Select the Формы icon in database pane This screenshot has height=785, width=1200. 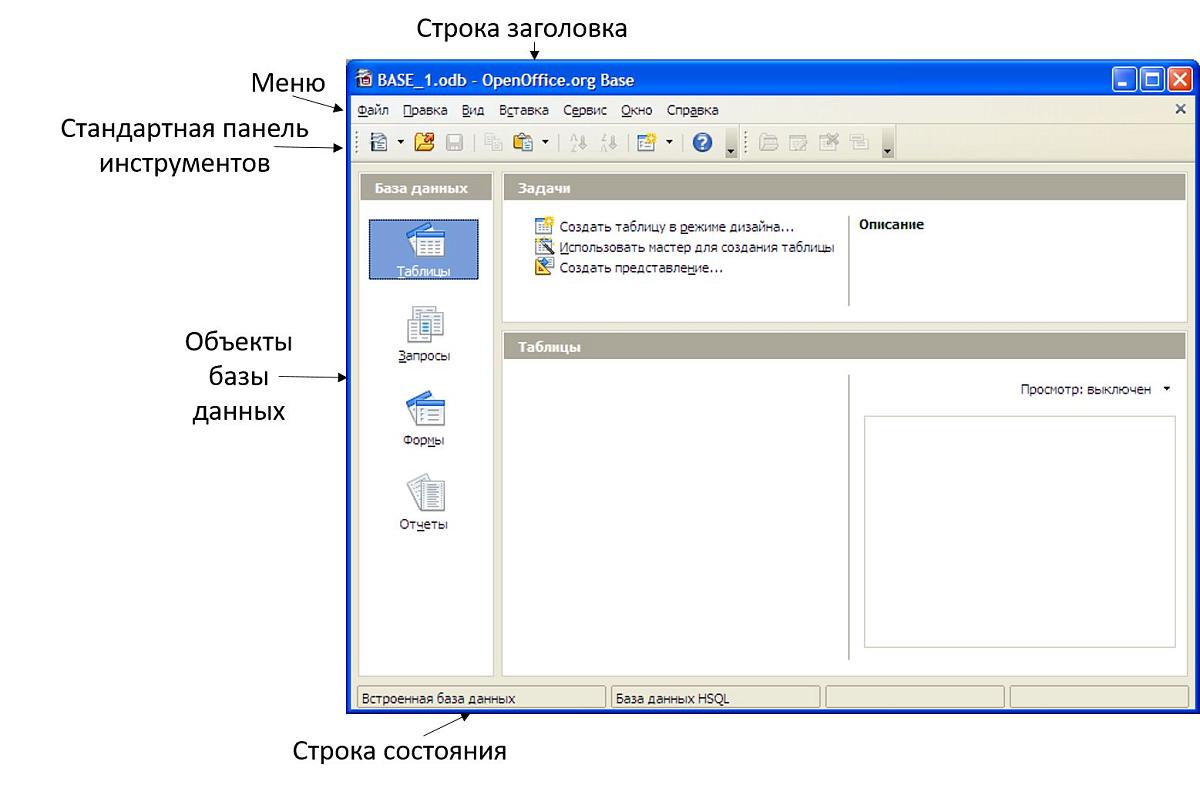tap(424, 419)
